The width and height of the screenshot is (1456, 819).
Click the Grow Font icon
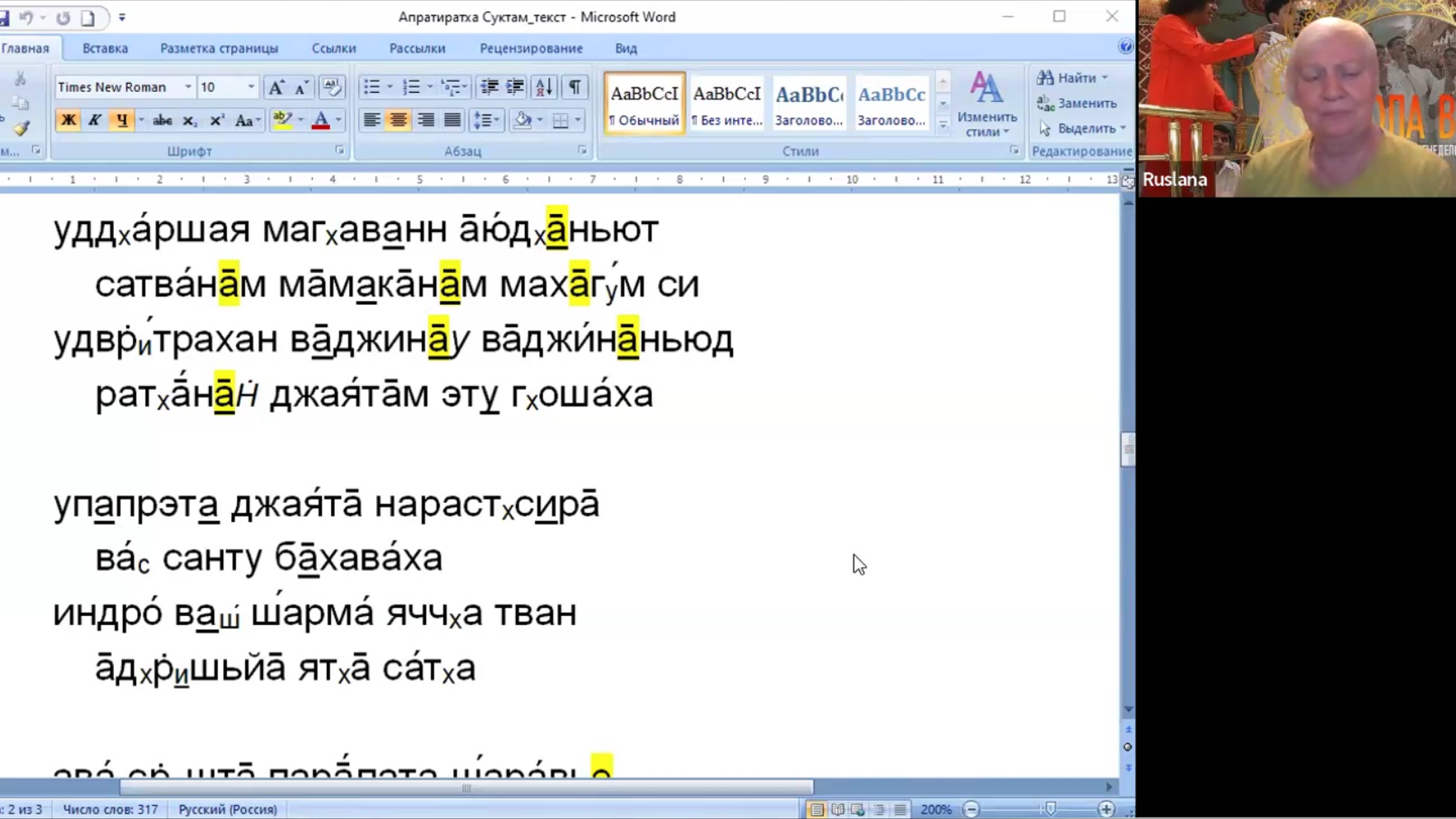[x=276, y=88]
